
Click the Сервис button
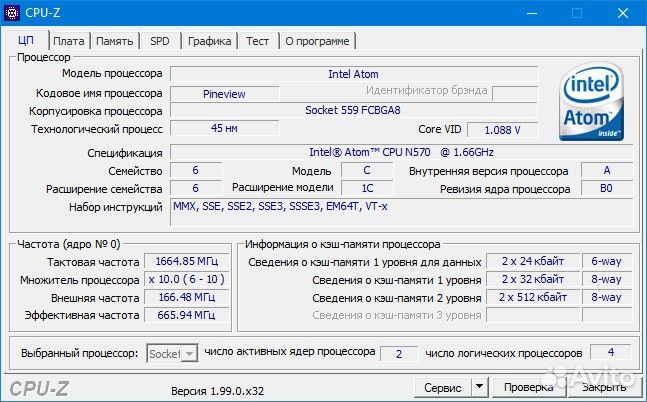click(443, 388)
